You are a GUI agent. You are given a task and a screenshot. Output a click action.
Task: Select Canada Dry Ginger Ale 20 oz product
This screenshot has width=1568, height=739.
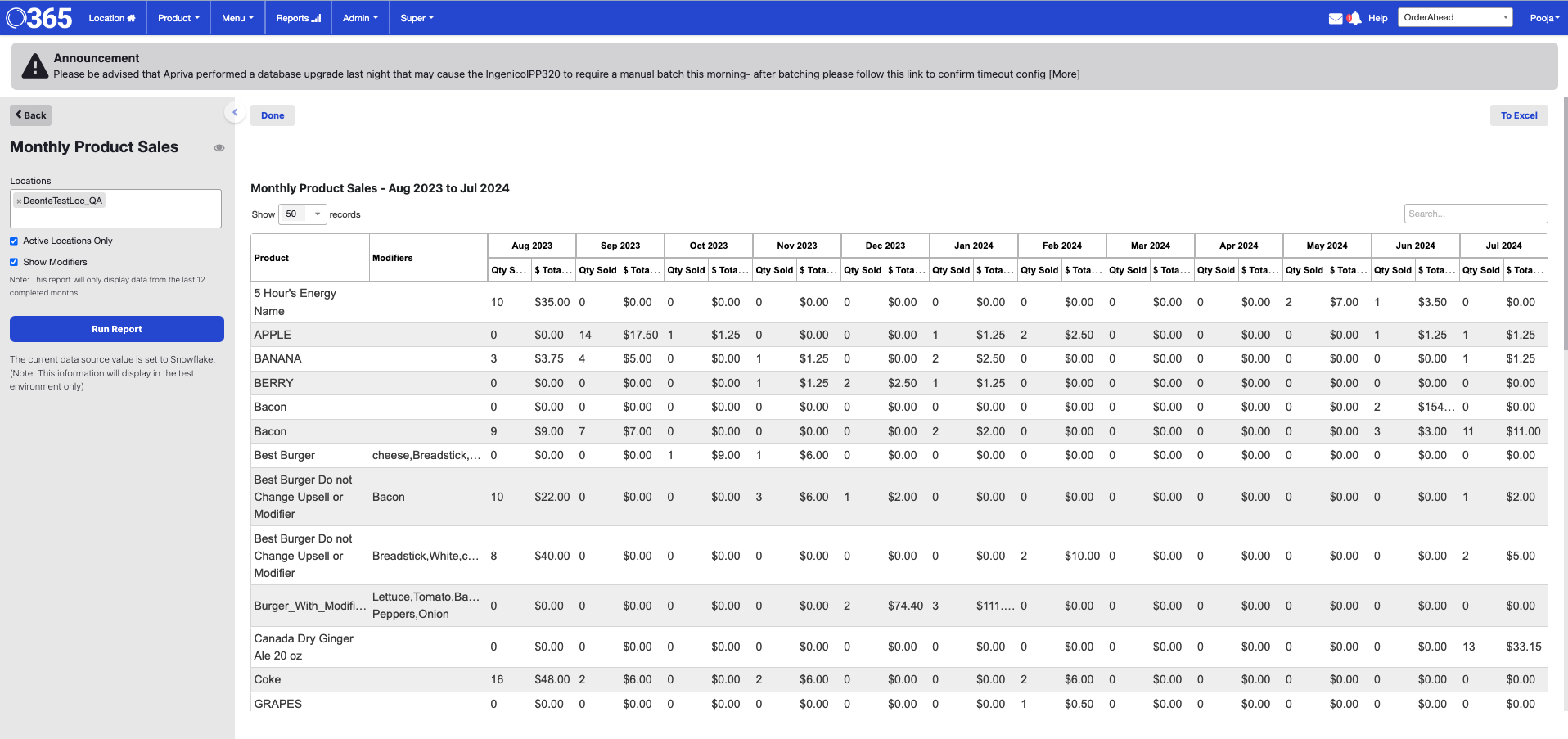pyautogui.click(x=310, y=647)
